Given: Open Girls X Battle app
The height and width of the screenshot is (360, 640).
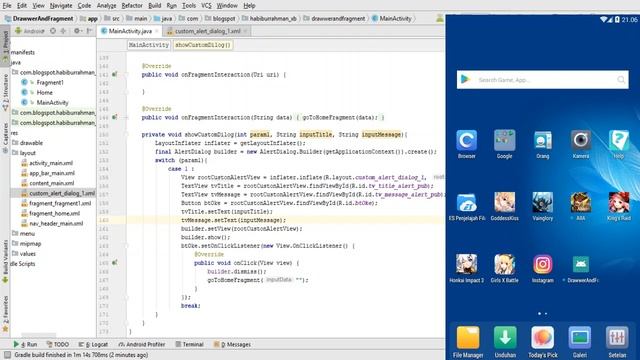Looking at the screenshot, I should (504, 264).
